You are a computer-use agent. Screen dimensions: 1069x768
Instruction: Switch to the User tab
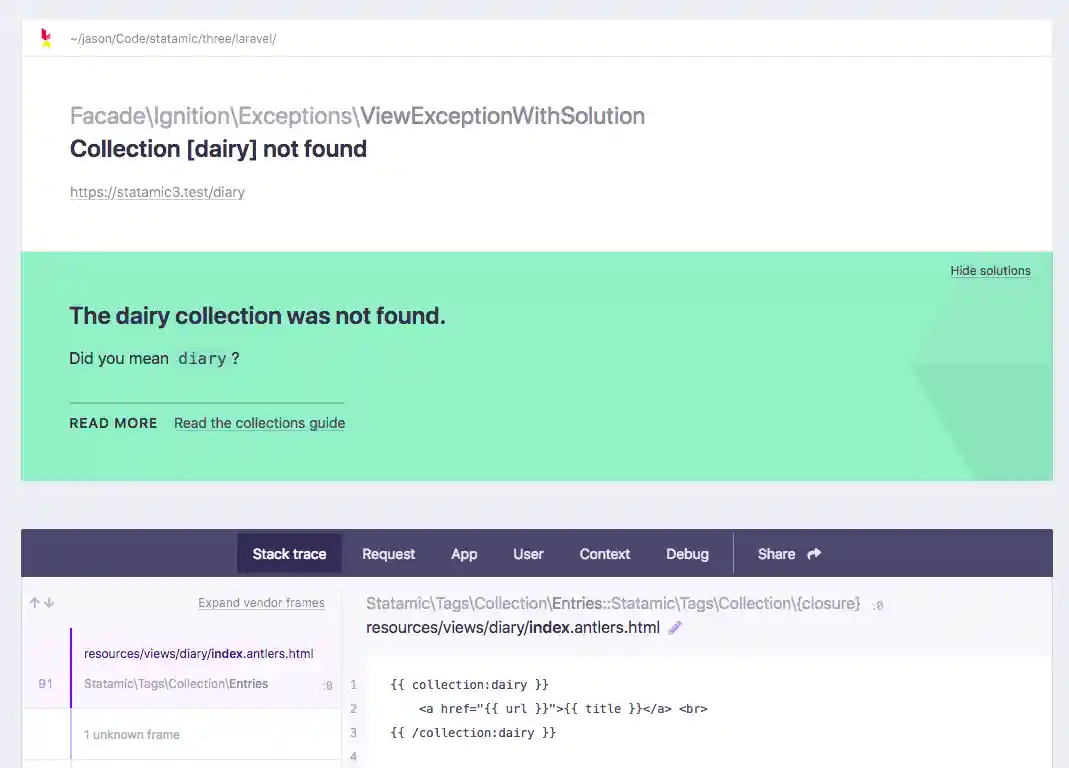click(x=528, y=553)
